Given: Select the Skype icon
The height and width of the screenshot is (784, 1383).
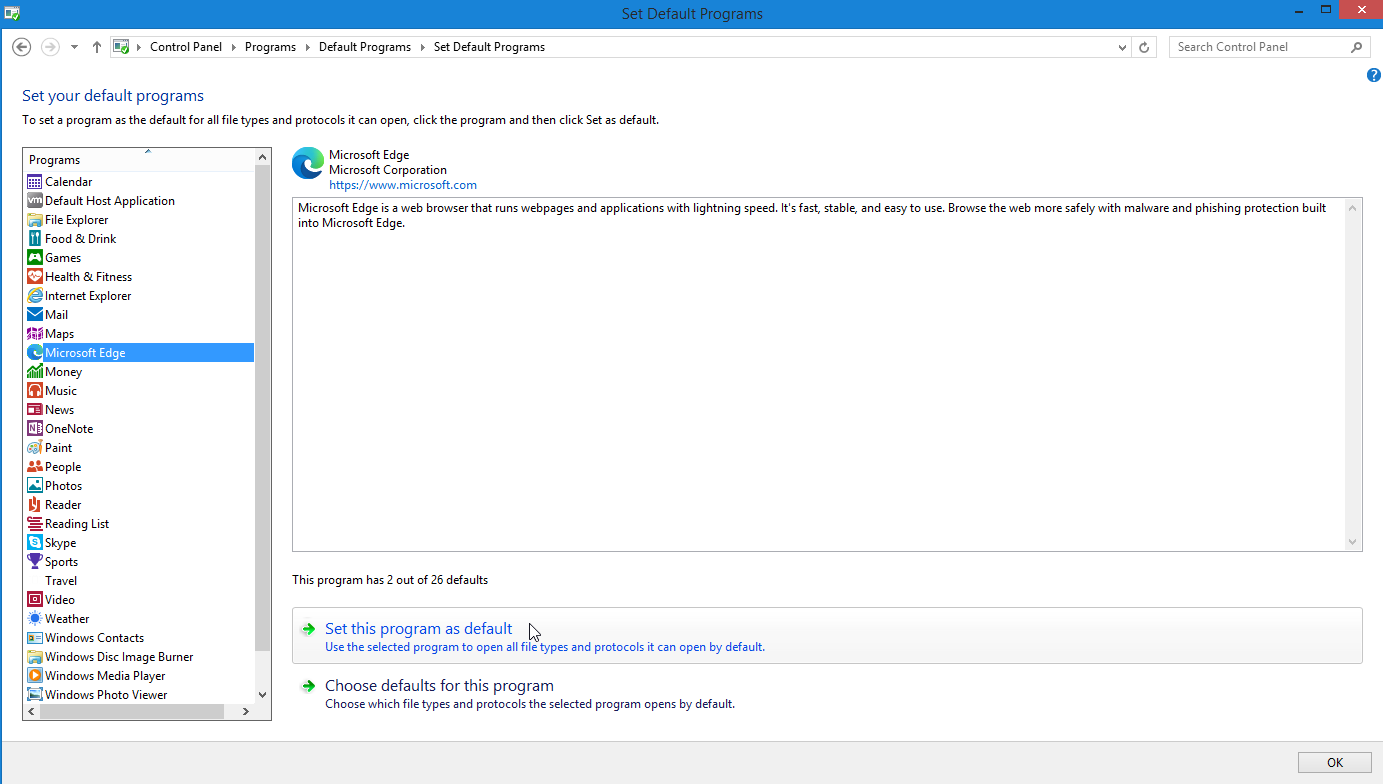Looking at the screenshot, I should [x=35, y=543].
